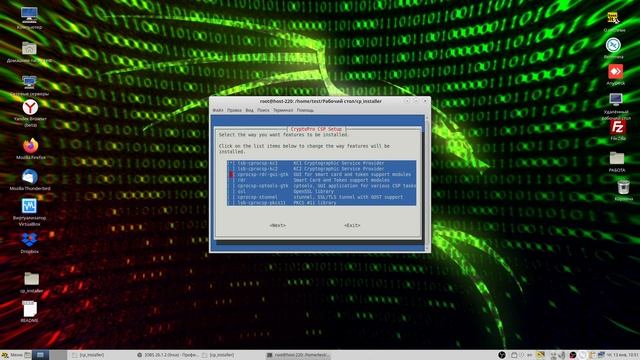Viewport: 640px width, 360px height.
Task: Toggle the cprocsp-stunnel checkbox
Action: coord(231,197)
